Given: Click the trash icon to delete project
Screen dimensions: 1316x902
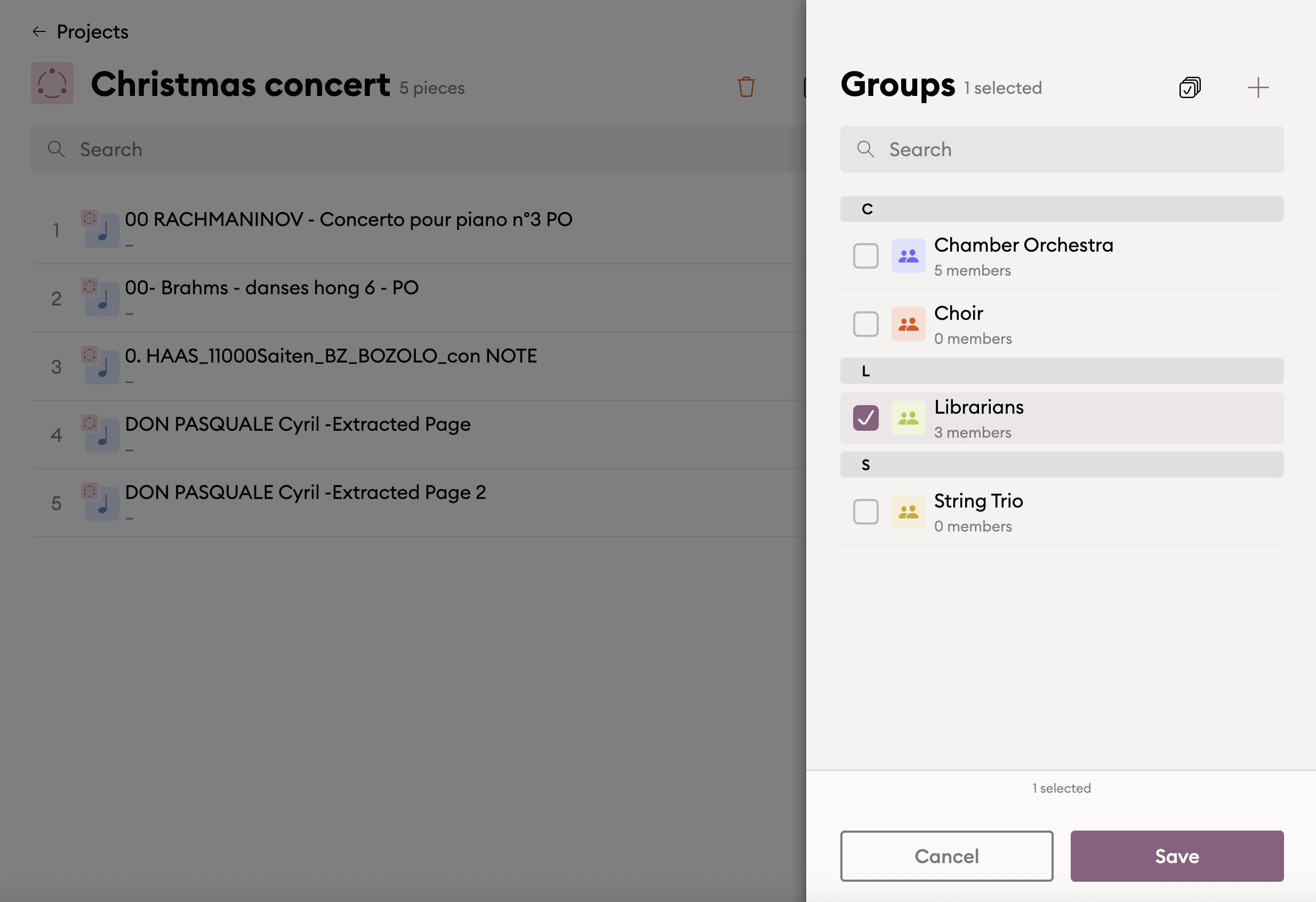Looking at the screenshot, I should [x=746, y=87].
